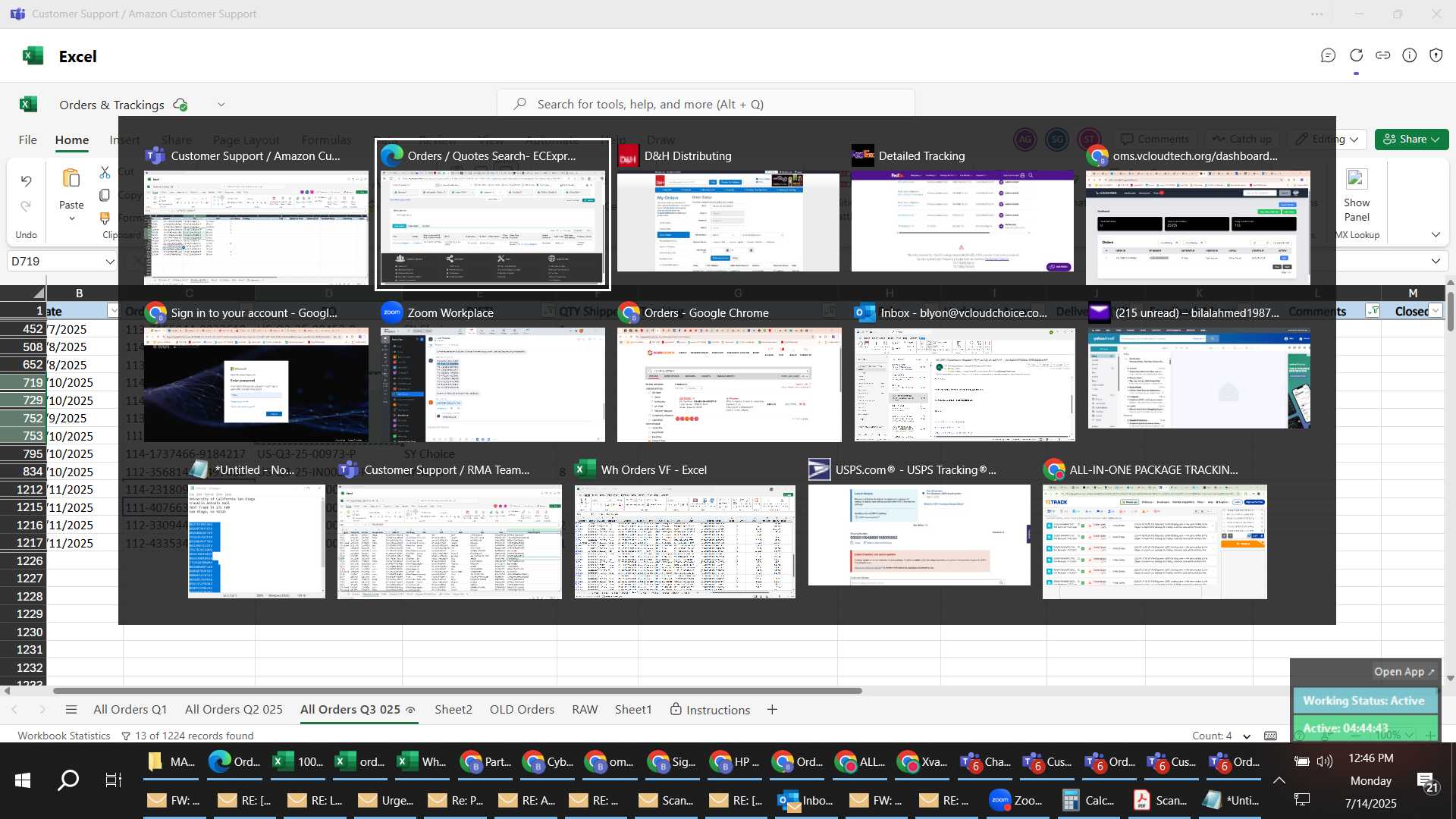Viewport: 1456px width, 819px height.
Task: Open the Zoom taskbar item
Action: click(1017, 800)
